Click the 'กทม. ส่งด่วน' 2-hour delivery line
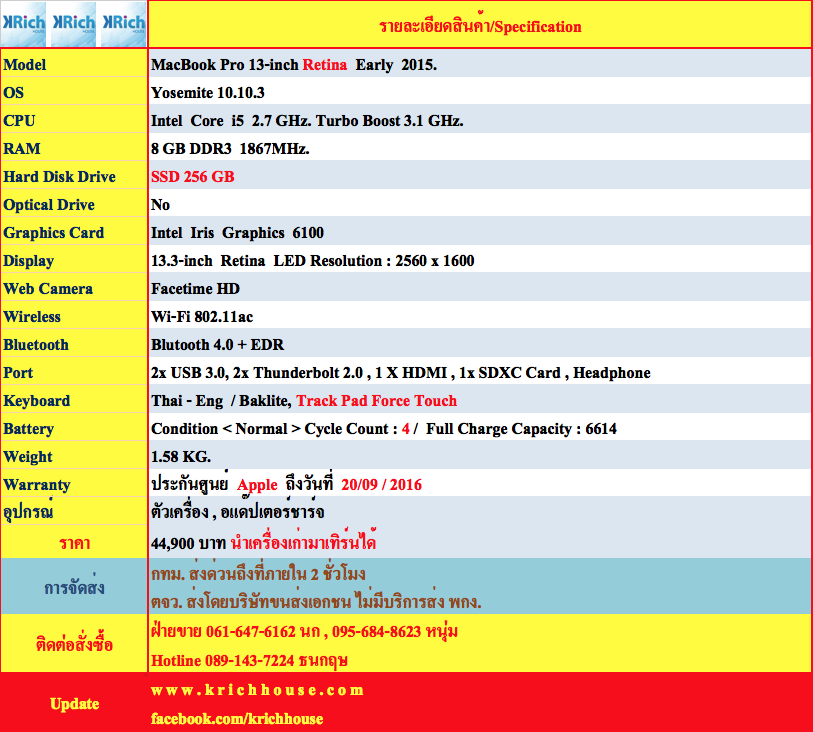Screen dimensions: 813x732 (258, 573)
